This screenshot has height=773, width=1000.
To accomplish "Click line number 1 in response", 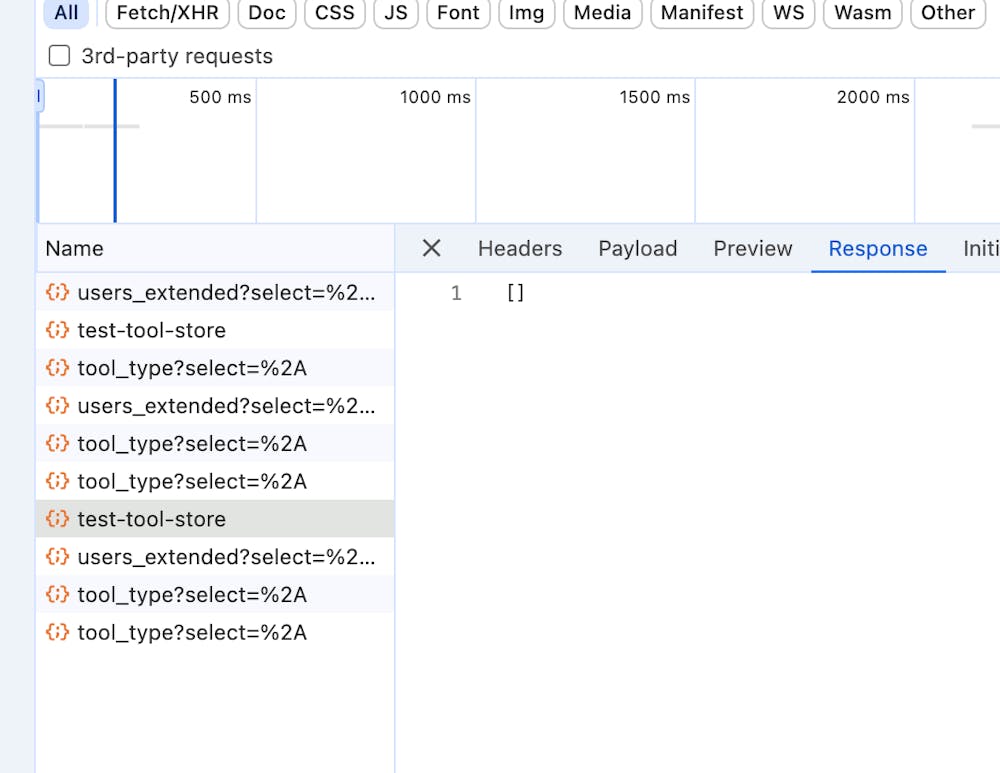I will [x=456, y=293].
